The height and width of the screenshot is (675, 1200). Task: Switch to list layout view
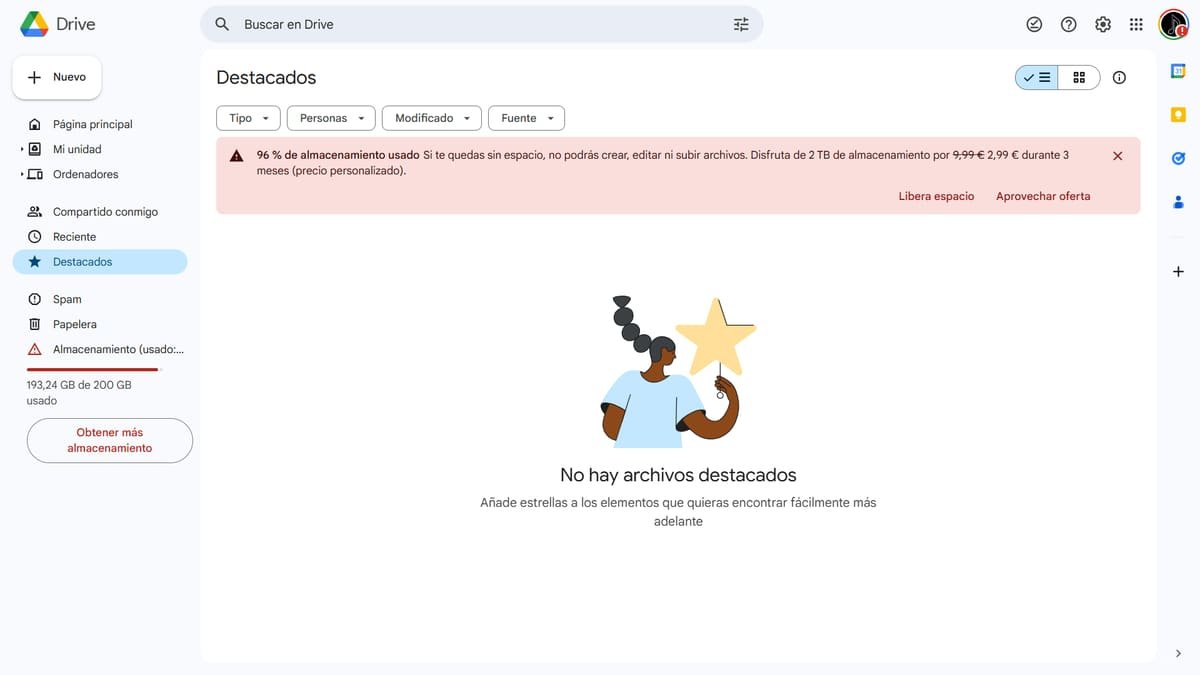click(1037, 77)
